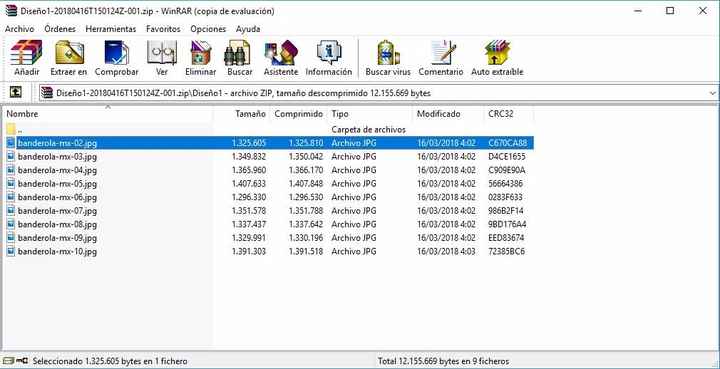The width and height of the screenshot is (720, 369).
Task: Click the modified date 16/03/2018 4:03
Action: click(x=446, y=252)
